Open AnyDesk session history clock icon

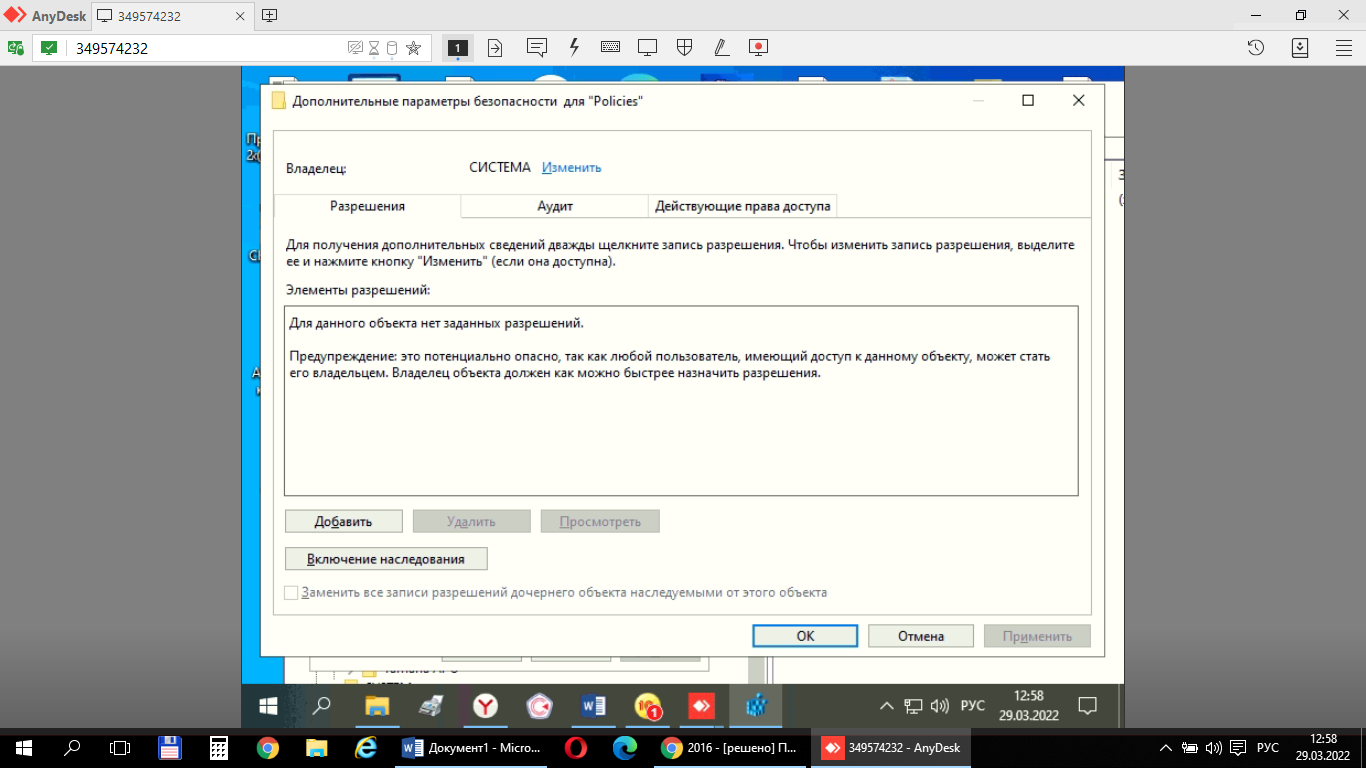point(1256,47)
